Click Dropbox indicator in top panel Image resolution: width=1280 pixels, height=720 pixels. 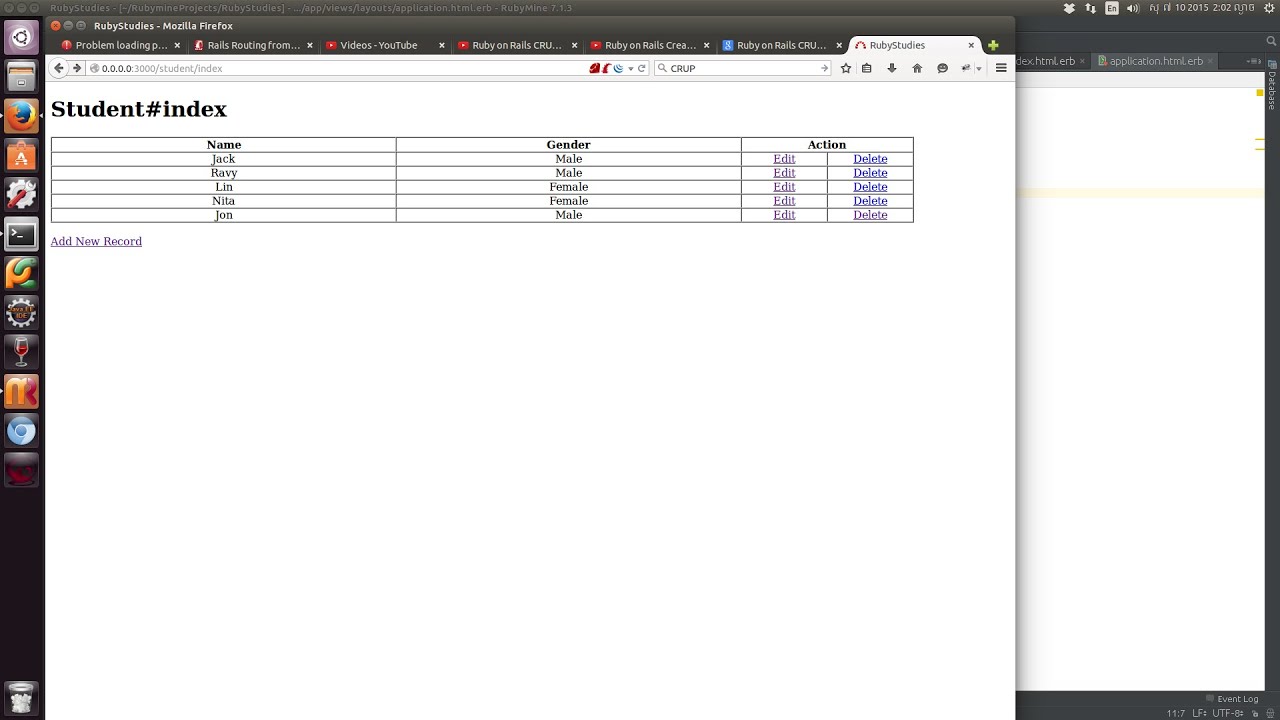pos(1069,8)
